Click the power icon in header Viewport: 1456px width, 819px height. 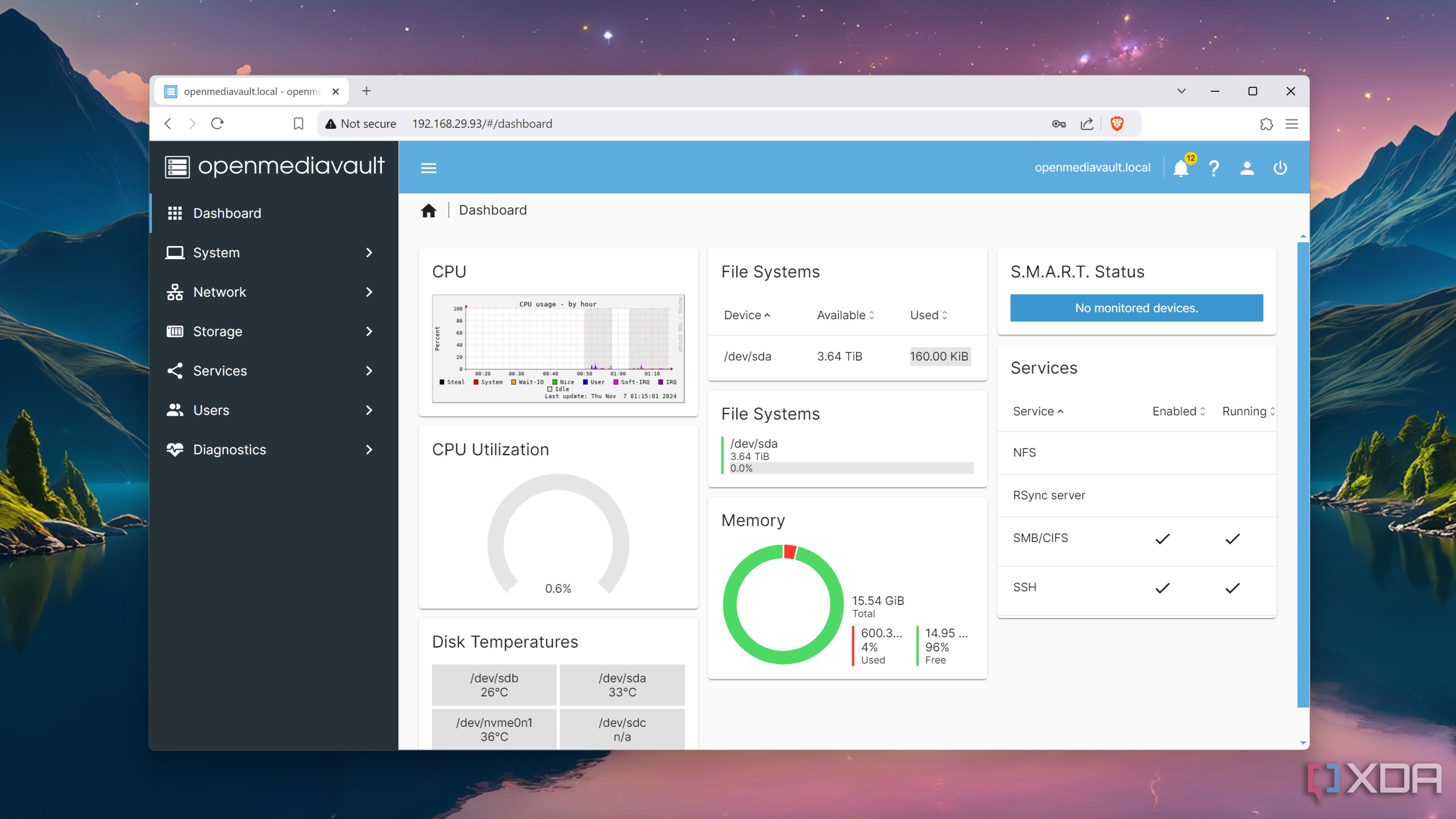tap(1280, 168)
